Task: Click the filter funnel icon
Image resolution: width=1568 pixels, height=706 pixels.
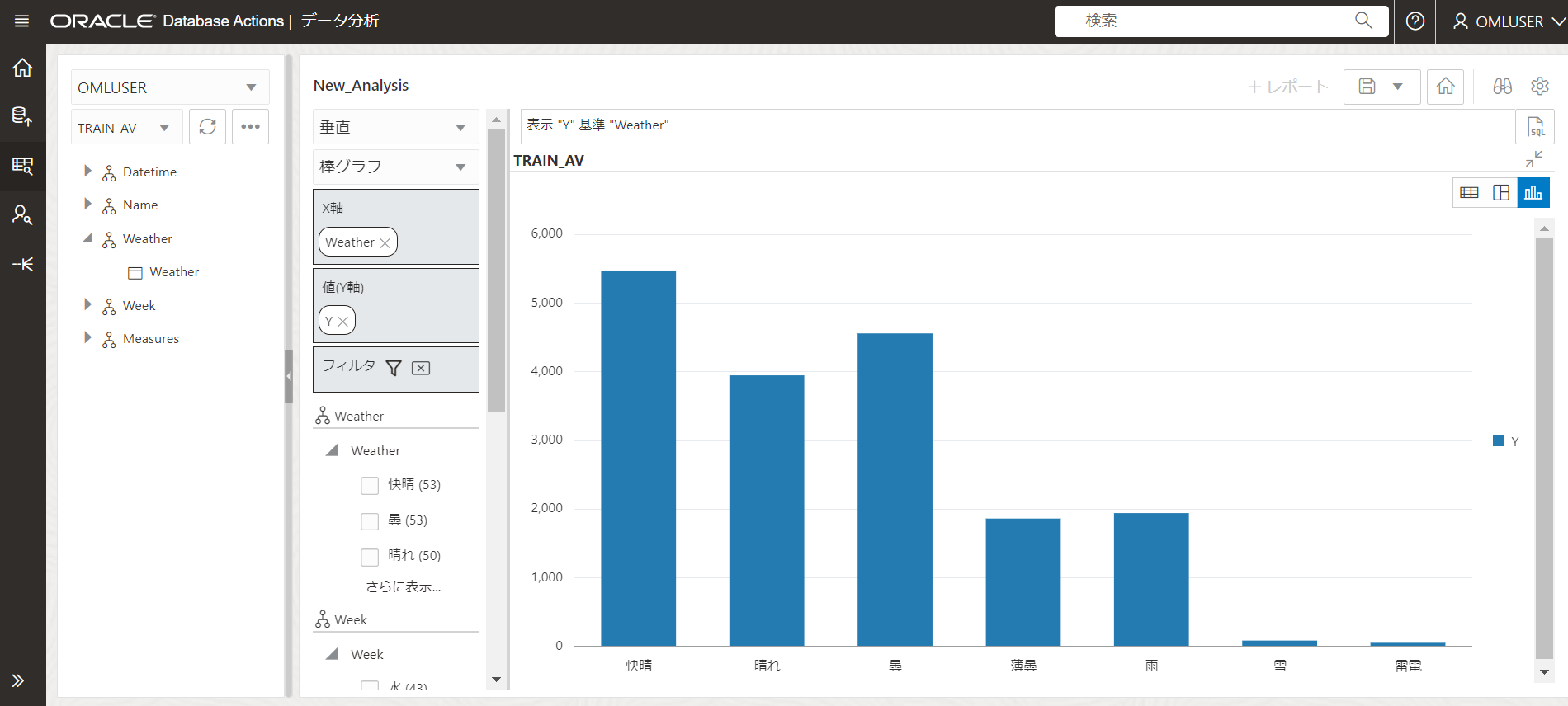Action: [394, 368]
